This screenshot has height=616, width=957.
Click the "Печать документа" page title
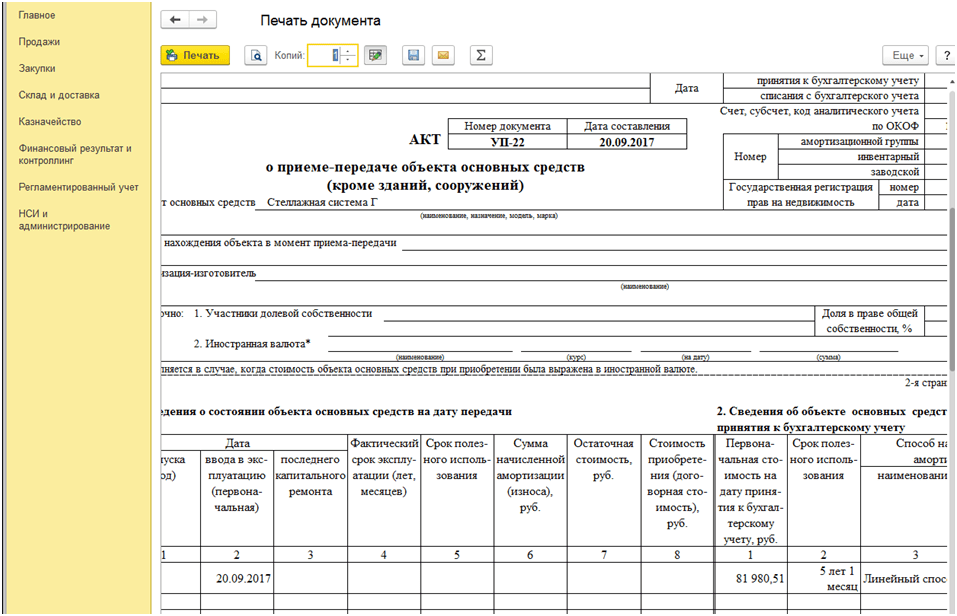[x=320, y=21]
